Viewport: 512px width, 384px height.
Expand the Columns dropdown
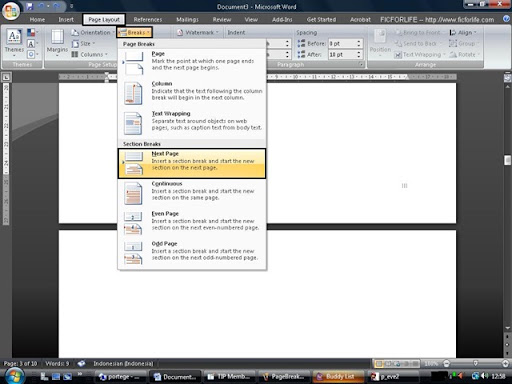coord(90,54)
